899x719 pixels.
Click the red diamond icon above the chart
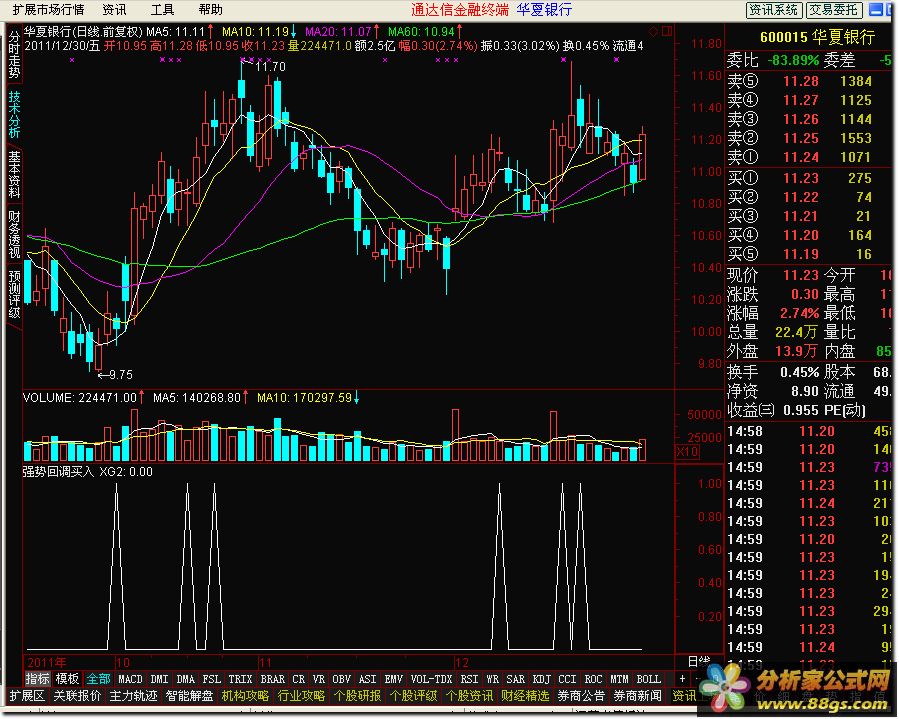(654, 31)
